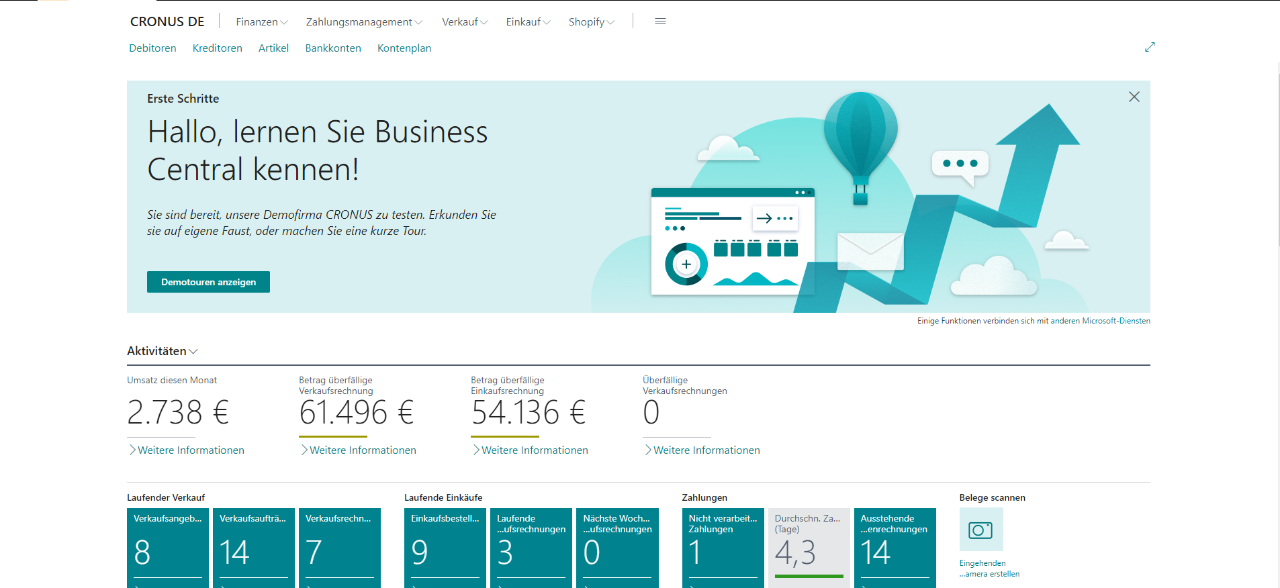The width and height of the screenshot is (1280, 588).
Task: Click the Laufende Einkäufe group heading
Action: pos(444,497)
